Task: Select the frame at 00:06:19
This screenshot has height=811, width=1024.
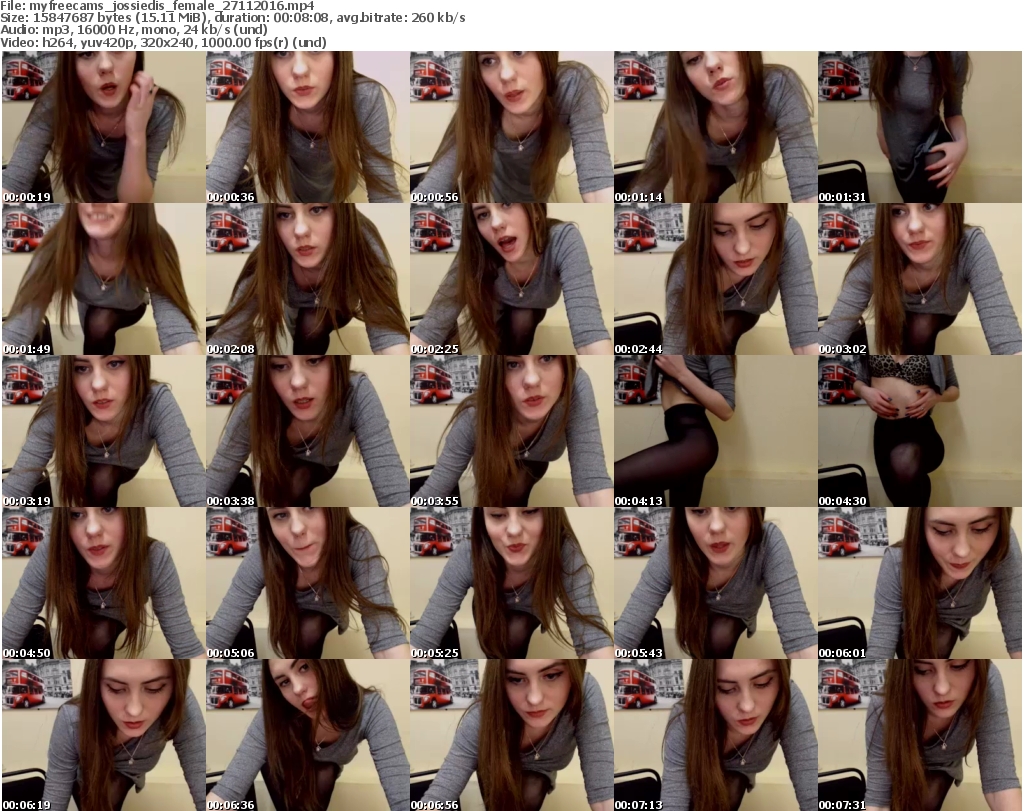Action: [x=104, y=735]
